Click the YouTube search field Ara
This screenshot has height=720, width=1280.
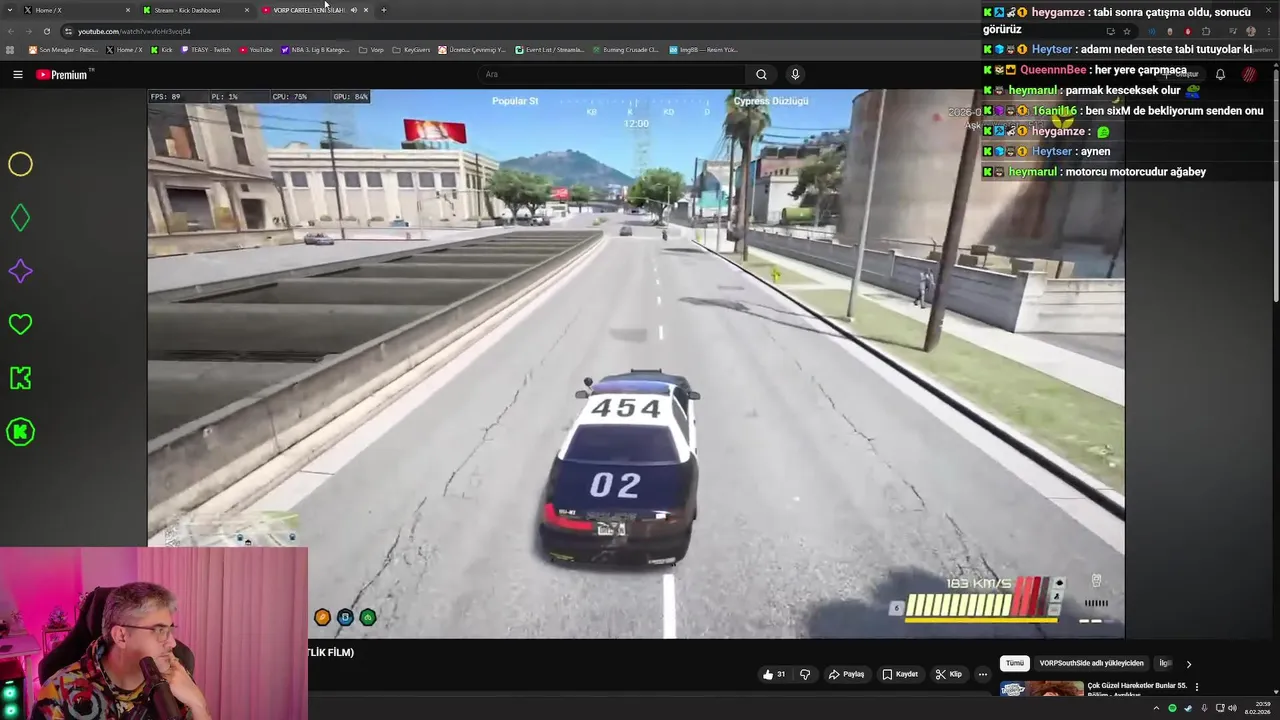point(610,74)
